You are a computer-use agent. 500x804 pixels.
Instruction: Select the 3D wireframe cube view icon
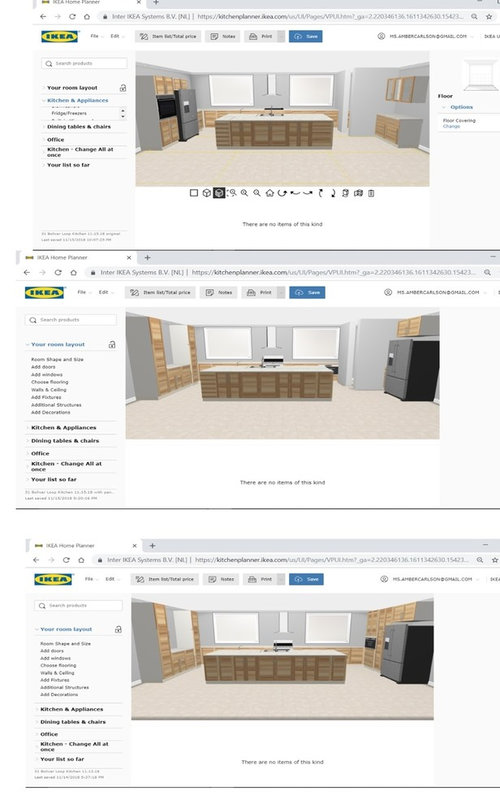click(206, 193)
